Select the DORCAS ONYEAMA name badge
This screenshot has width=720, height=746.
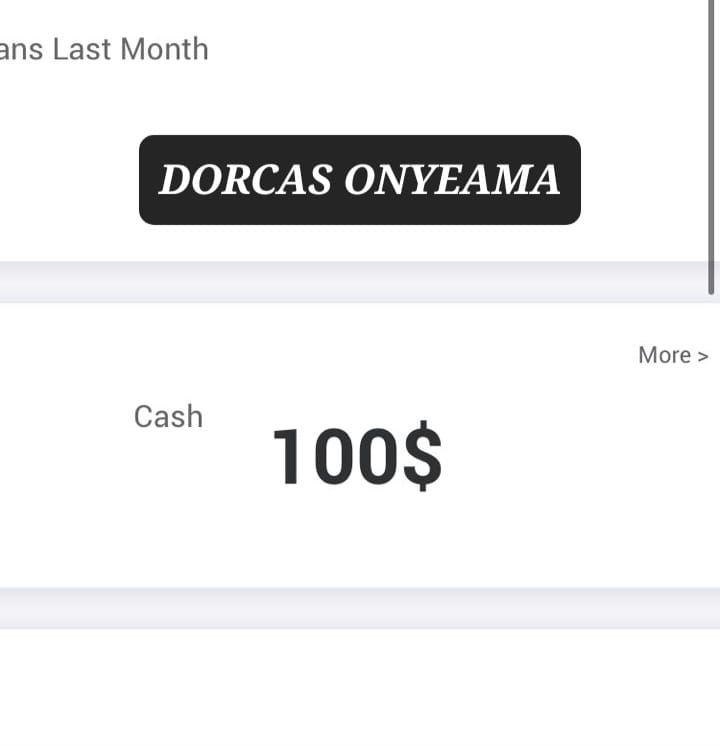(x=360, y=180)
